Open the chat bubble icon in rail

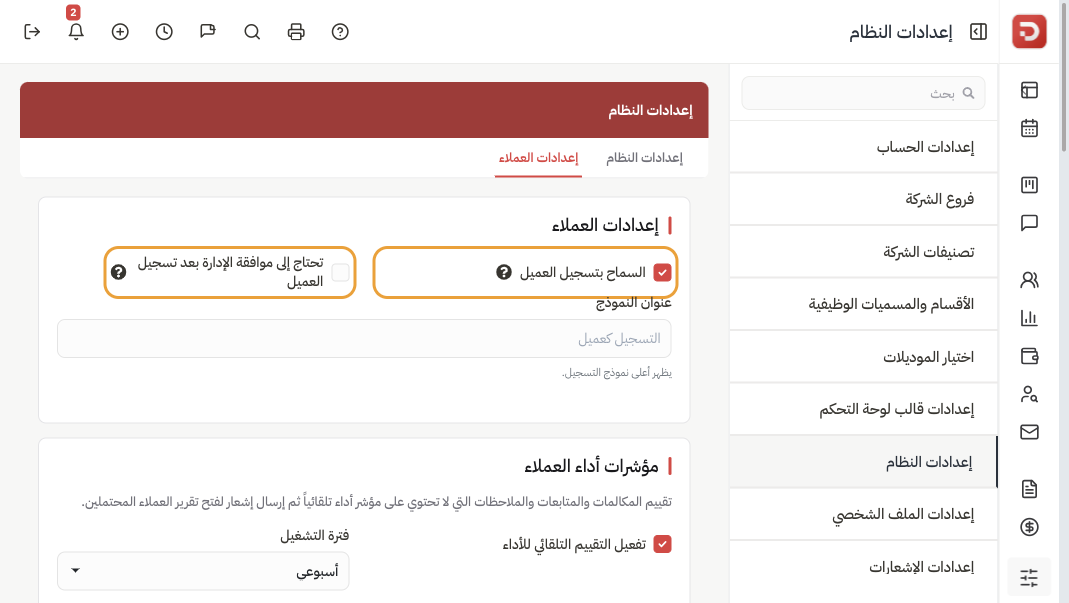coord(1029,223)
